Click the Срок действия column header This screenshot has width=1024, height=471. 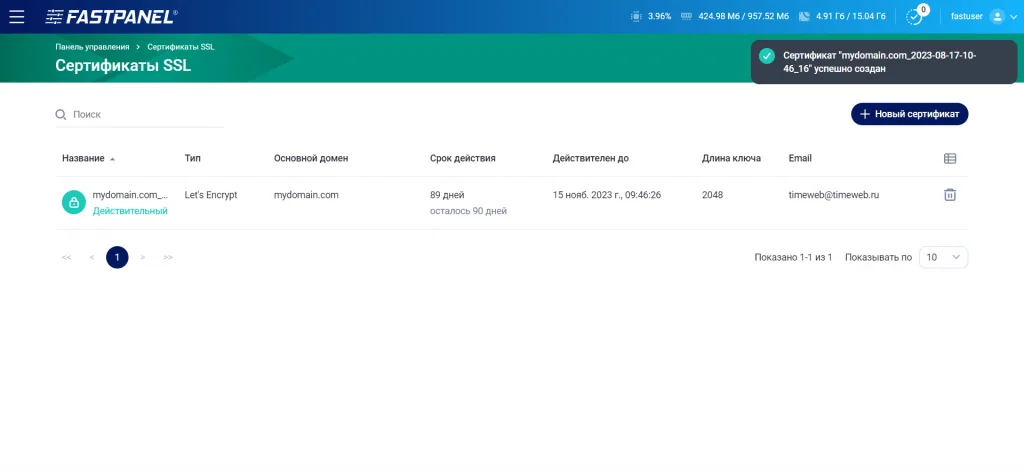pyautogui.click(x=462, y=158)
